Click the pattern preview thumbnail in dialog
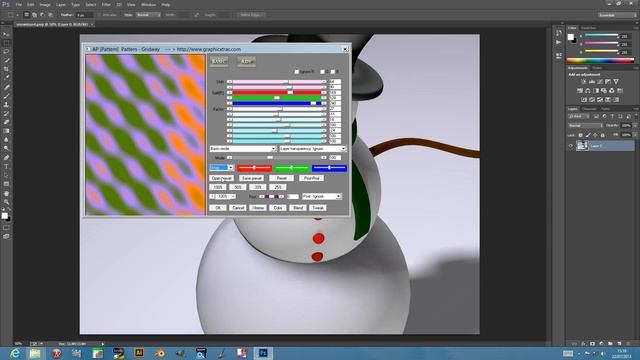Screen dimensions: 640x360 click(145, 135)
